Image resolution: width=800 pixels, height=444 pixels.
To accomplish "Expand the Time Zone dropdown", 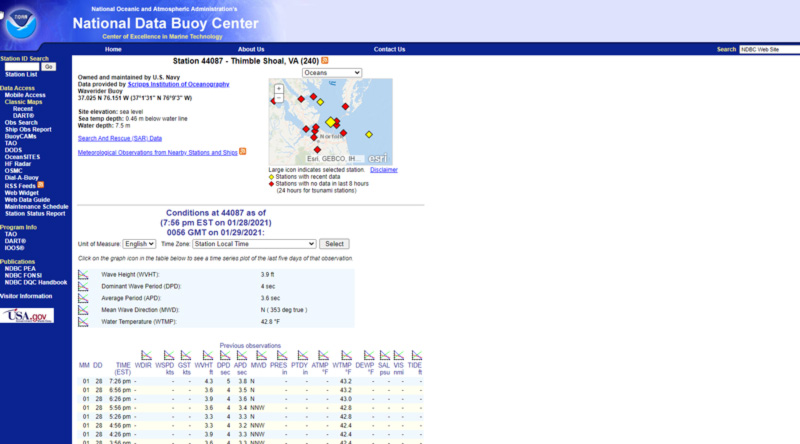I will click(x=253, y=244).
